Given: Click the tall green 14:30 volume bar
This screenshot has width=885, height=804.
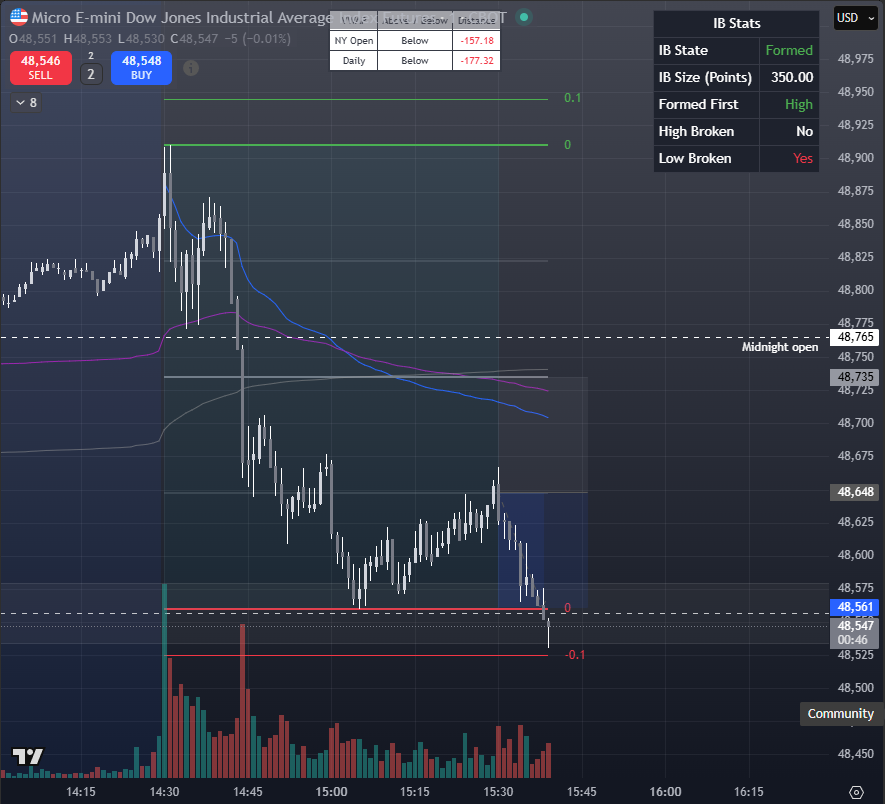Looking at the screenshot, I should click(165, 681).
